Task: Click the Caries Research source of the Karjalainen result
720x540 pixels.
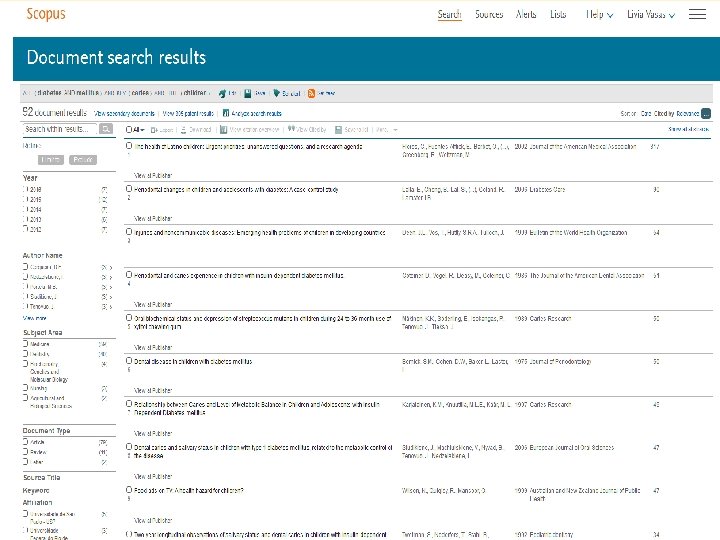Action: pos(551,405)
